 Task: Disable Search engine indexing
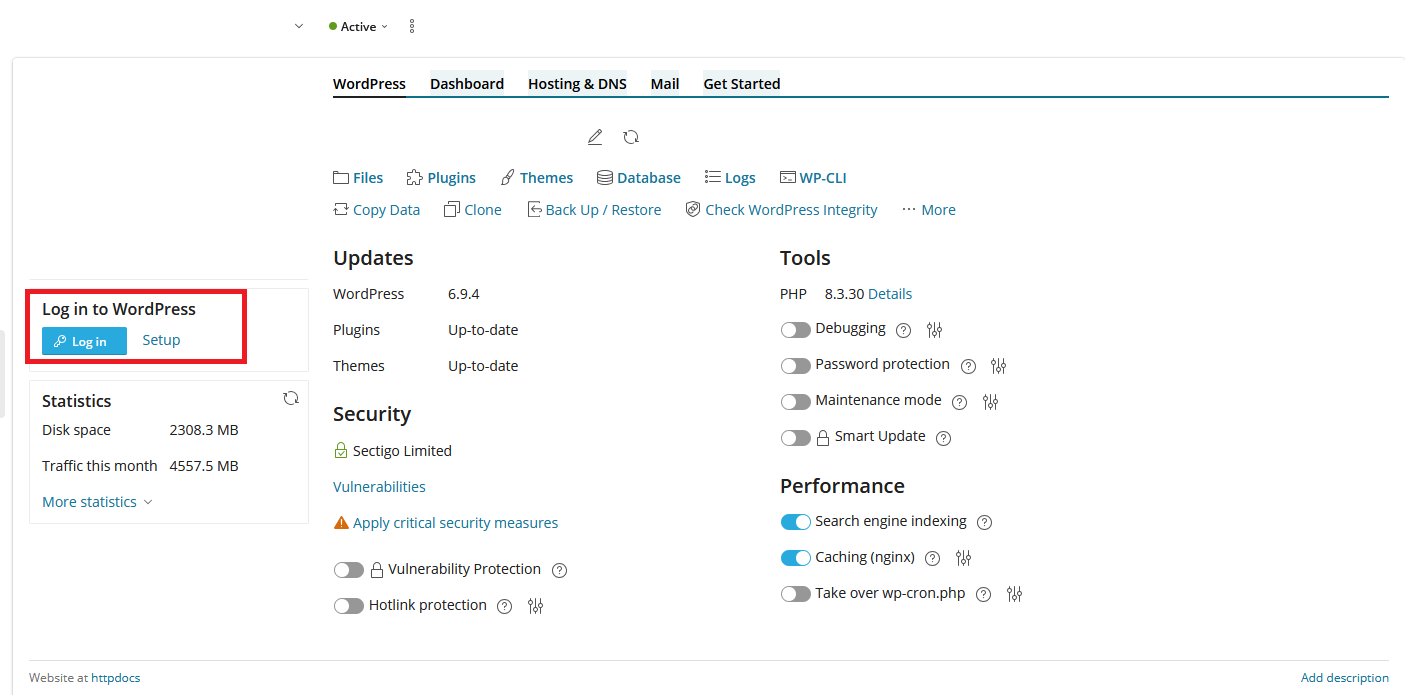(795, 522)
